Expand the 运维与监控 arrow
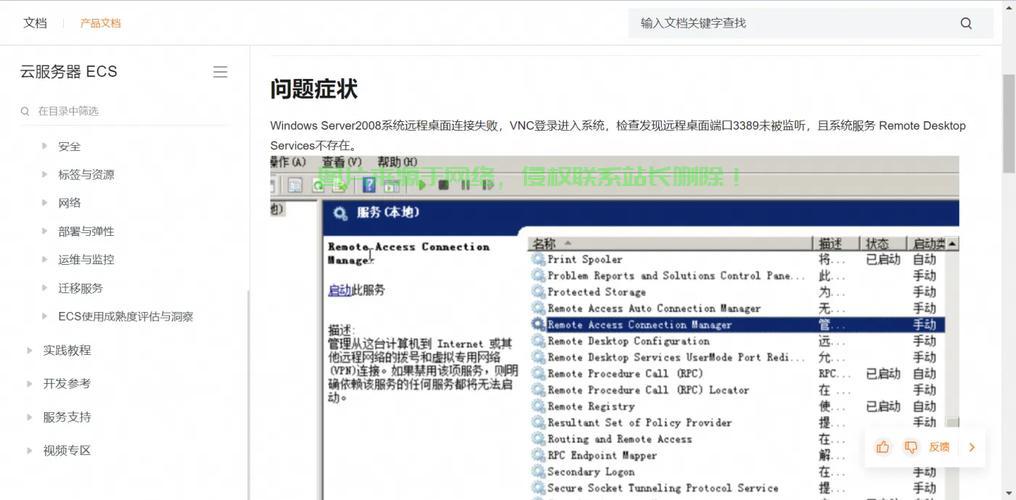 45,260
